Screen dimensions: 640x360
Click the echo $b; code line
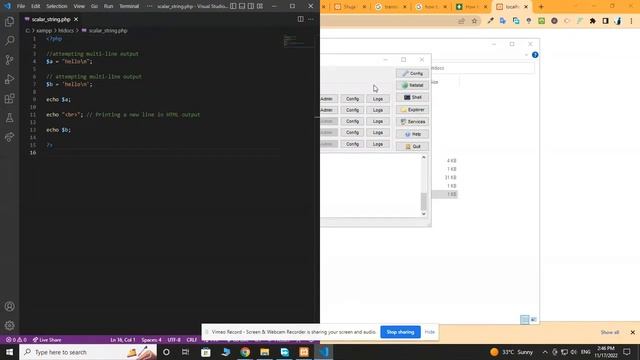[x=58, y=130]
